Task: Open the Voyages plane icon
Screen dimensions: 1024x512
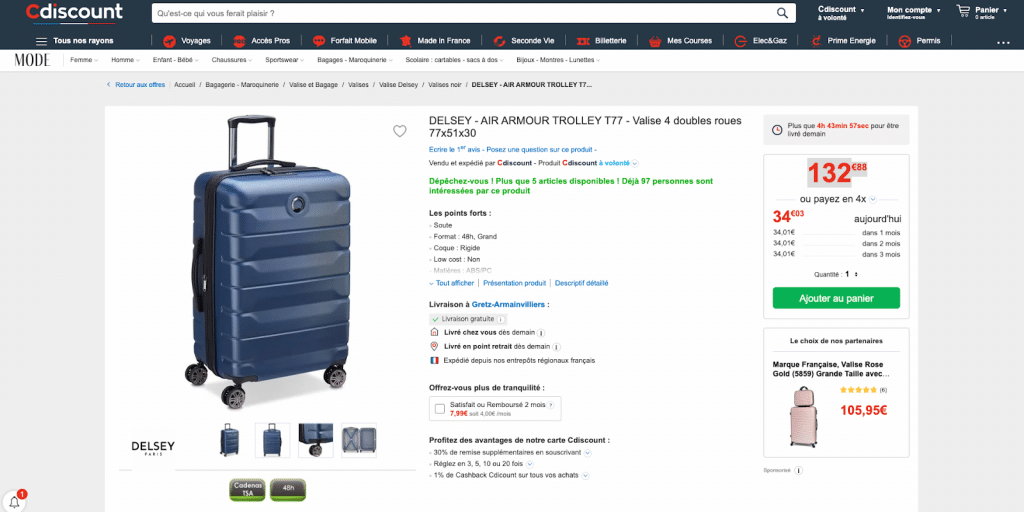Action: 170,40
